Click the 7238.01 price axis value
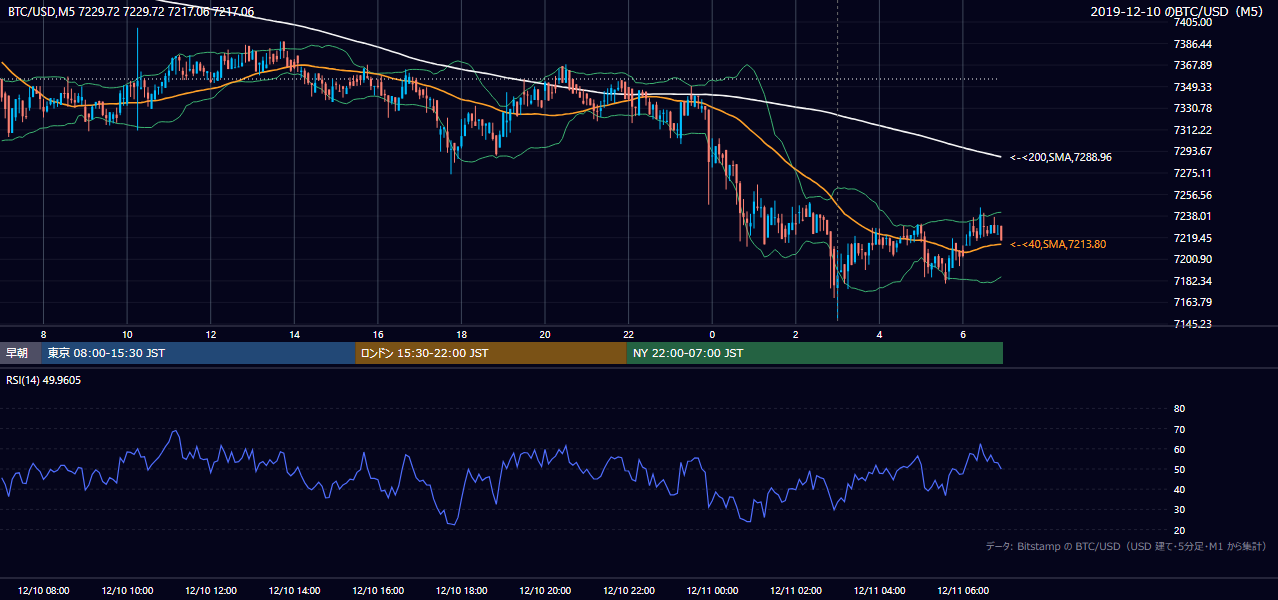Image resolution: width=1278 pixels, height=600 pixels. tap(1193, 216)
